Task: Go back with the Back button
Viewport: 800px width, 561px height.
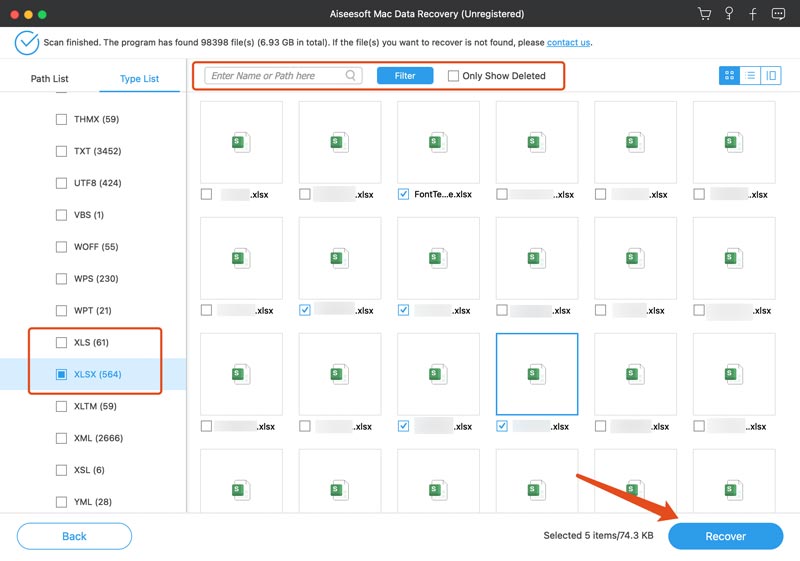Action: (x=74, y=536)
